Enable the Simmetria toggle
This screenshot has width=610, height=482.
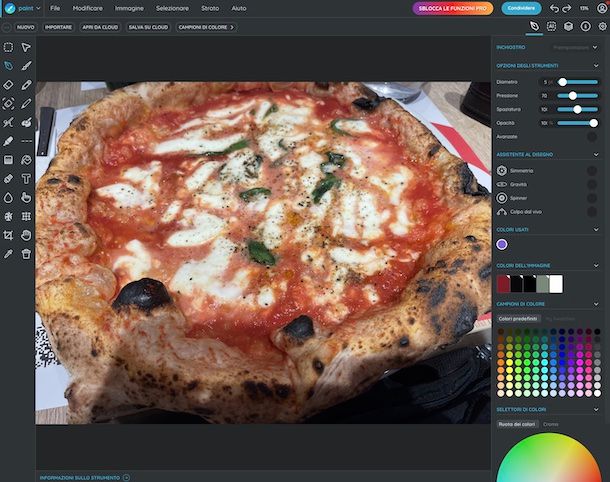[x=592, y=170]
